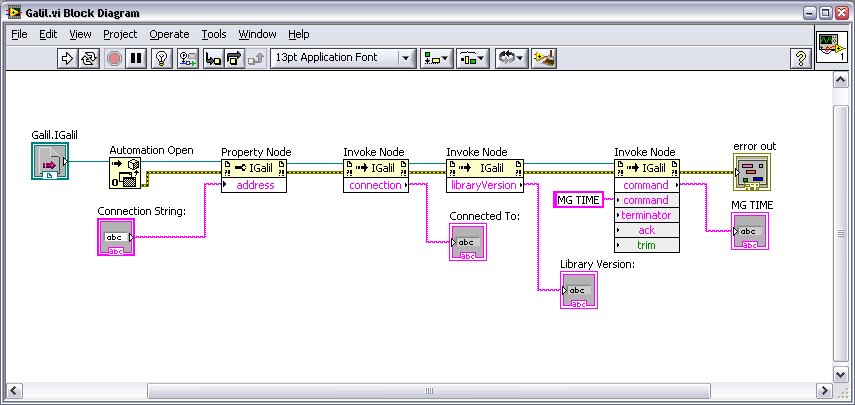The width and height of the screenshot is (855, 405).
Task: Open the Distribute Objects dropdown
Action: 473,58
